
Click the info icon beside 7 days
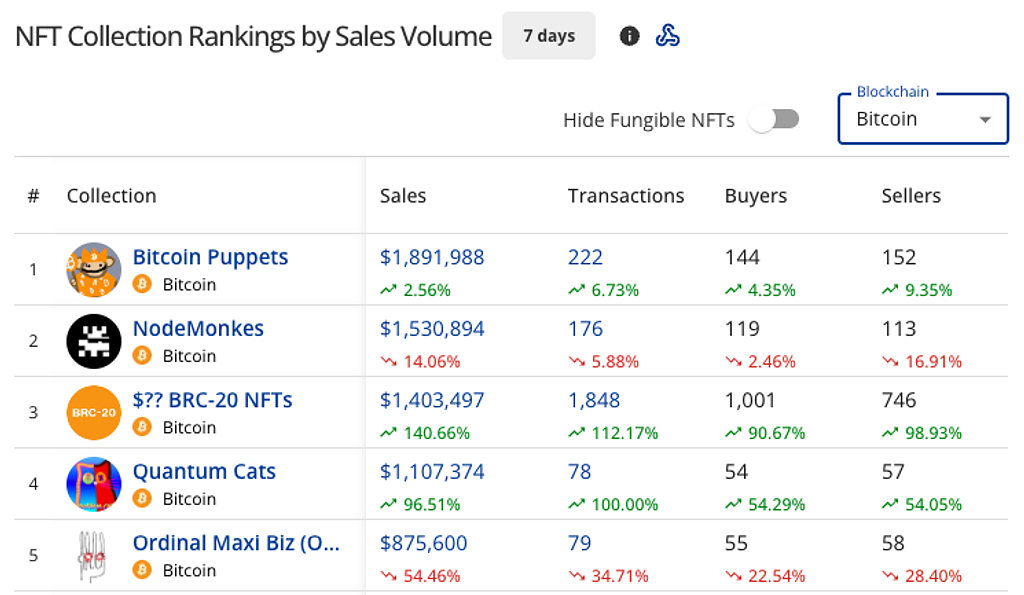point(629,37)
